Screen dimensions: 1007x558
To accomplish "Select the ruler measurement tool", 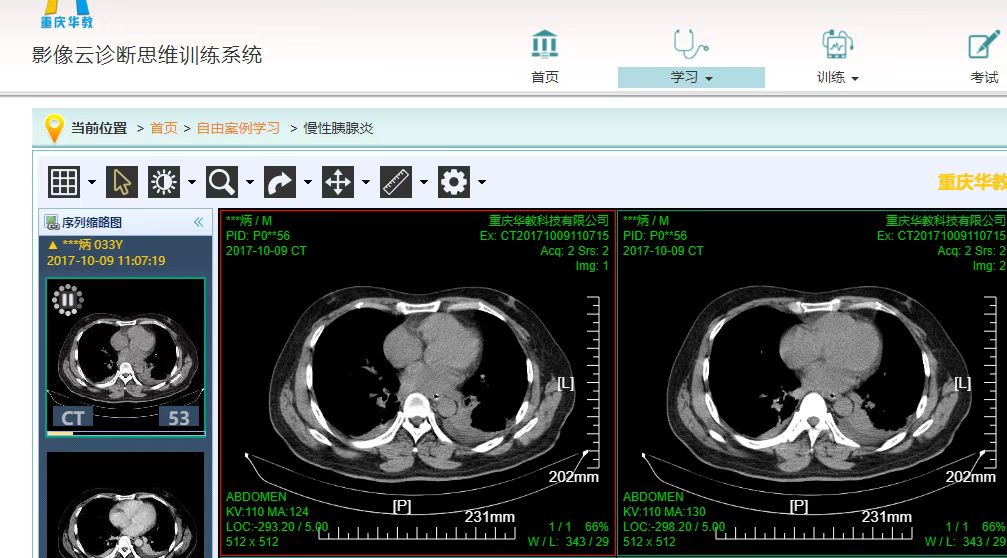I will tap(396, 182).
